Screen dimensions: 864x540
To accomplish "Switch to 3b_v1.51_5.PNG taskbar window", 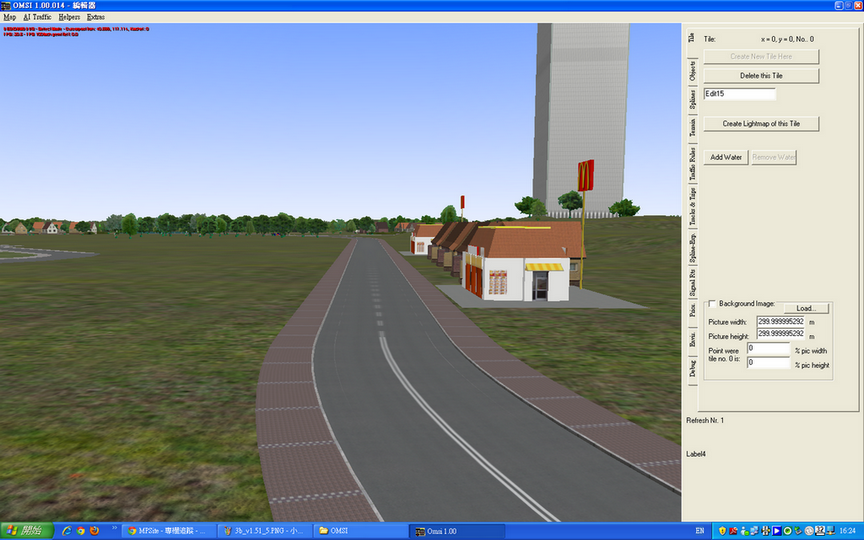I will tap(265, 531).
